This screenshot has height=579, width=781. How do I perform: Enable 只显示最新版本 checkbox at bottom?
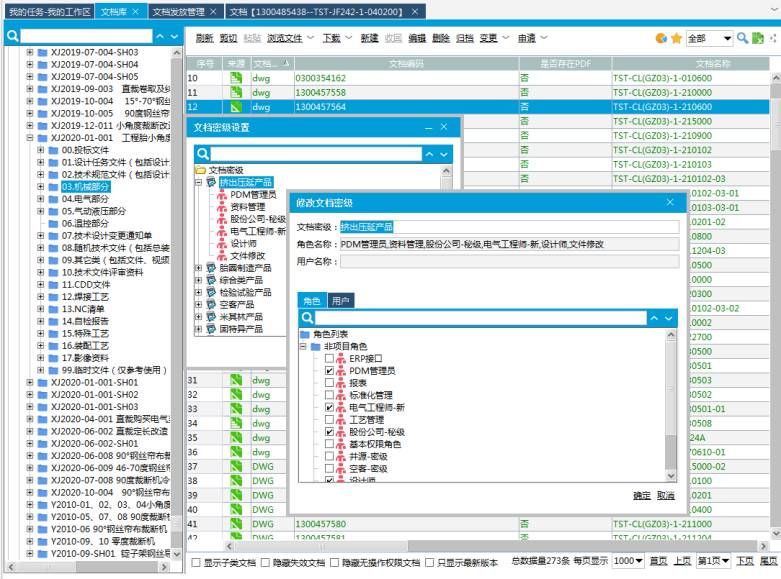point(429,563)
